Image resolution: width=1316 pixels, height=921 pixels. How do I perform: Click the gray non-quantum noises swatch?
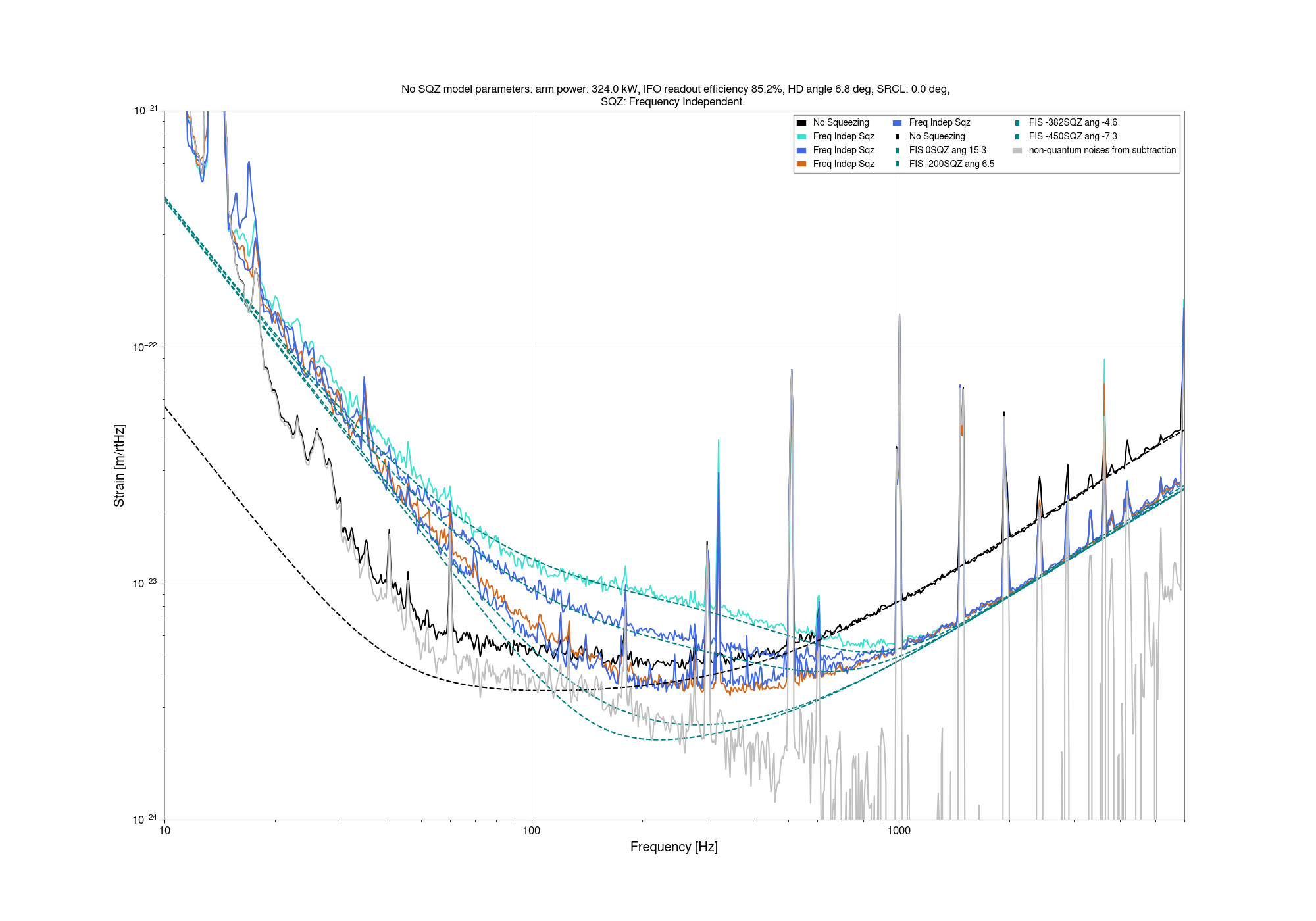point(1017,151)
